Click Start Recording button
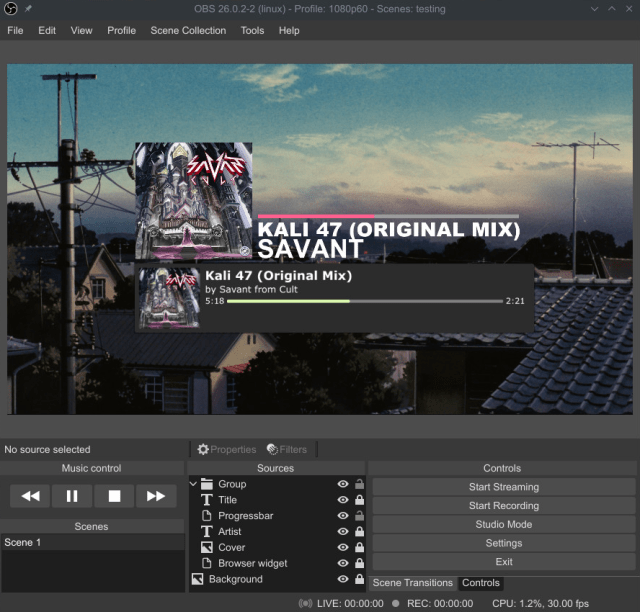The height and width of the screenshot is (612, 640). pos(504,506)
